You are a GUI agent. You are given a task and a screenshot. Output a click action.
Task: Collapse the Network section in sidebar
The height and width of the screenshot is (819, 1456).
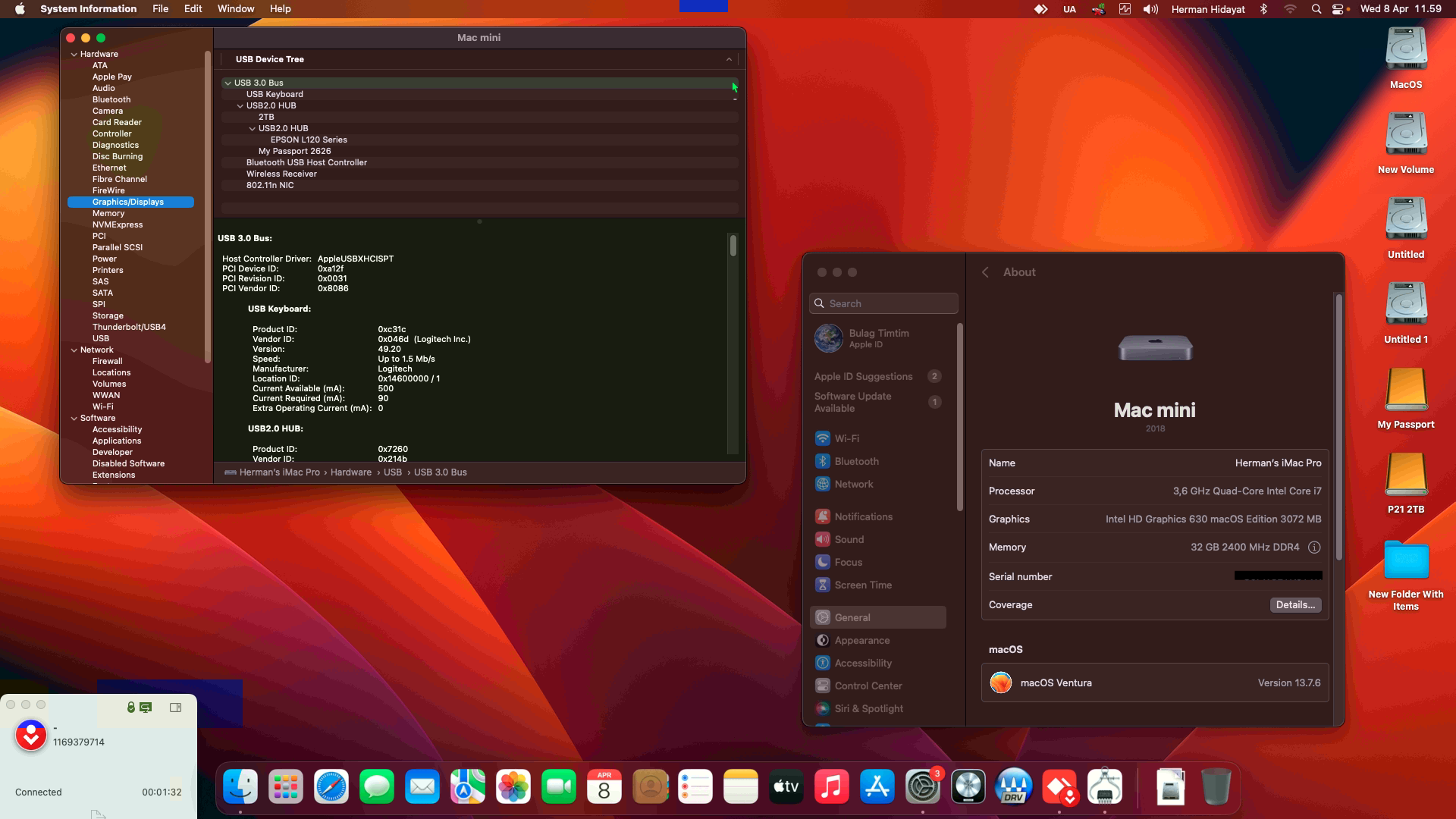click(x=74, y=350)
